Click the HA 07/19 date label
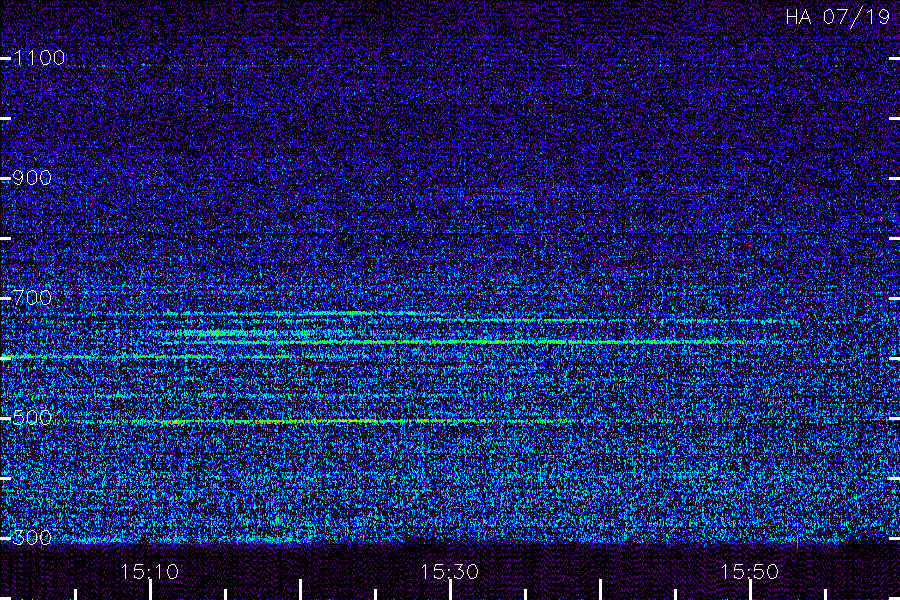This screenshot has height=600, width=900. (837, 17)
